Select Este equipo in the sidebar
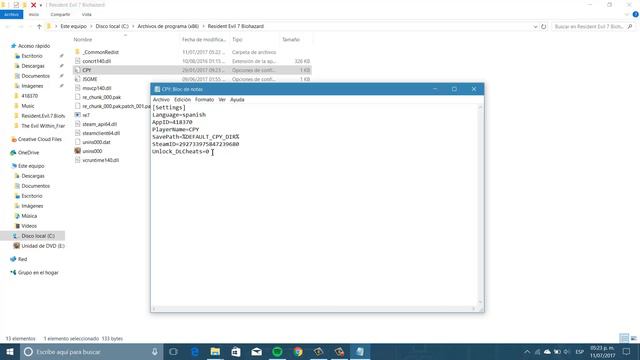Image resolution: width=640 pixels, height=360 pixels. pyautogui.click(x=31, y=166)
